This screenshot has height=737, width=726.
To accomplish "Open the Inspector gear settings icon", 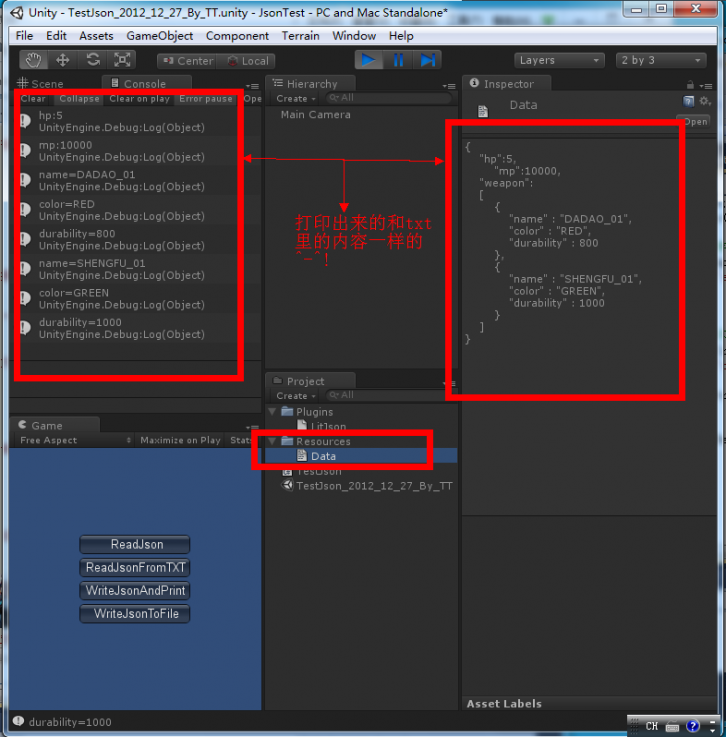I will point(704,101).
